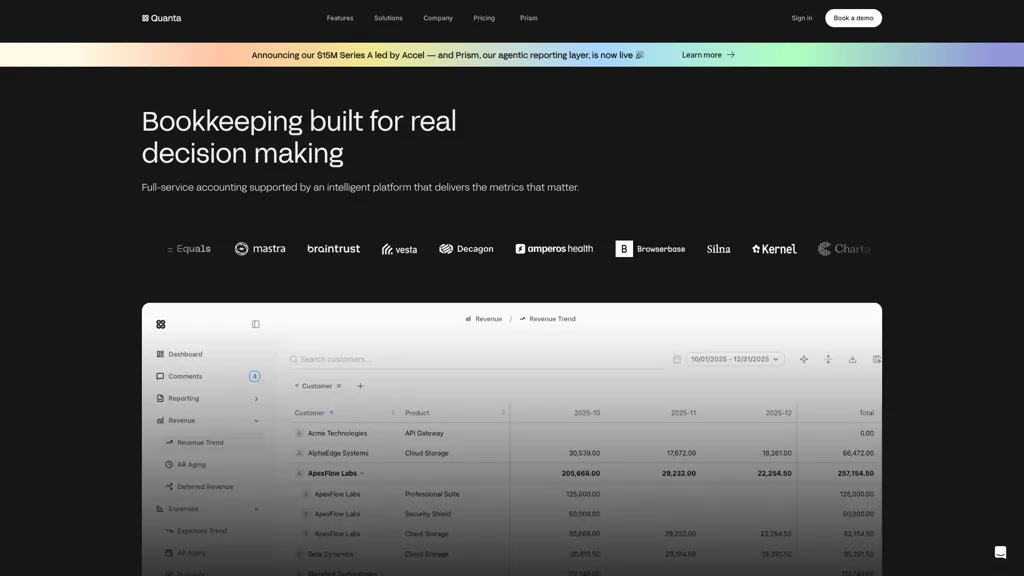Click the calendar icon beside date range
1024x576 pixels.
(677, 359)
